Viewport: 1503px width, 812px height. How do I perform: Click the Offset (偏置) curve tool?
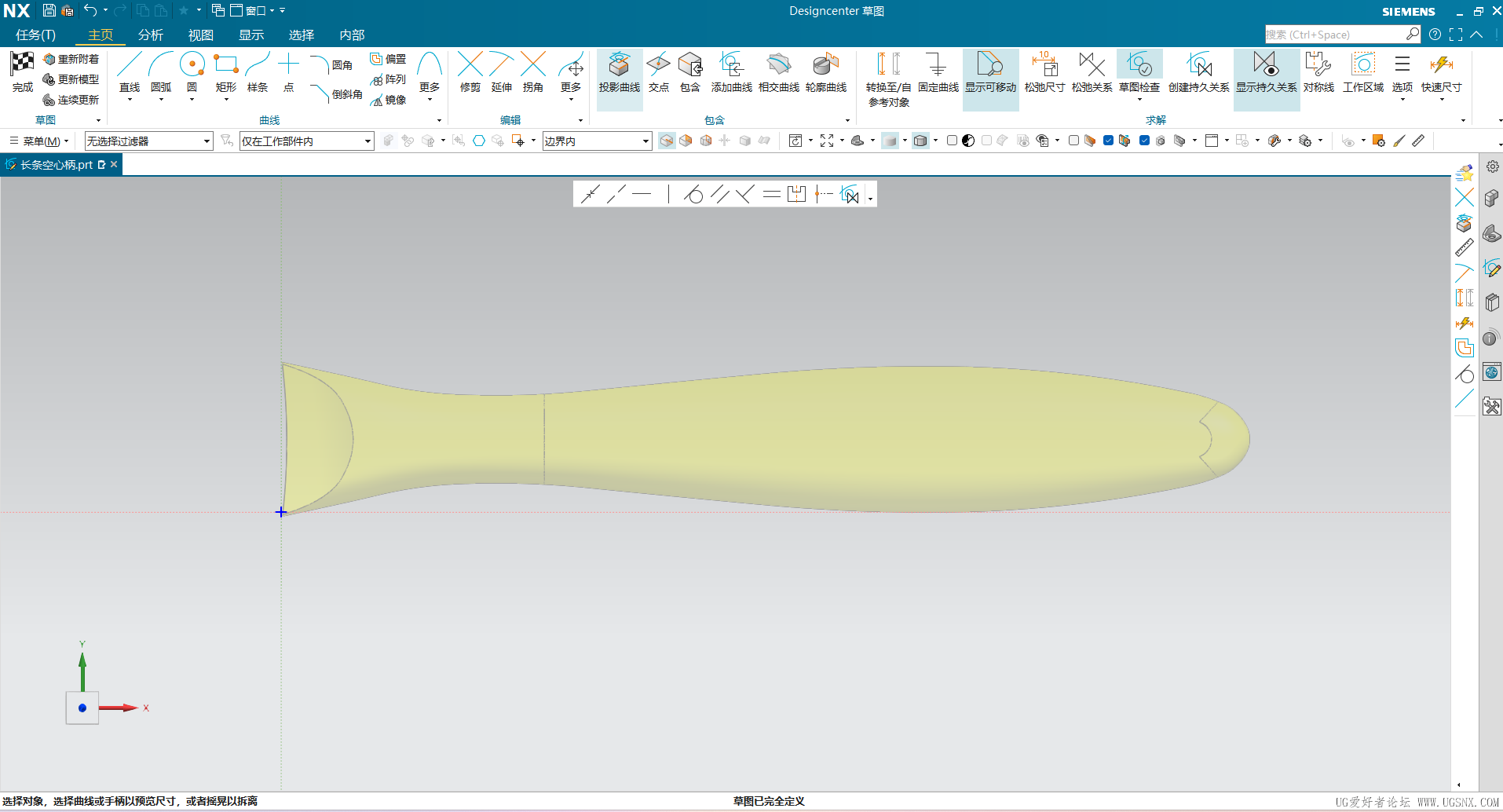388,59
